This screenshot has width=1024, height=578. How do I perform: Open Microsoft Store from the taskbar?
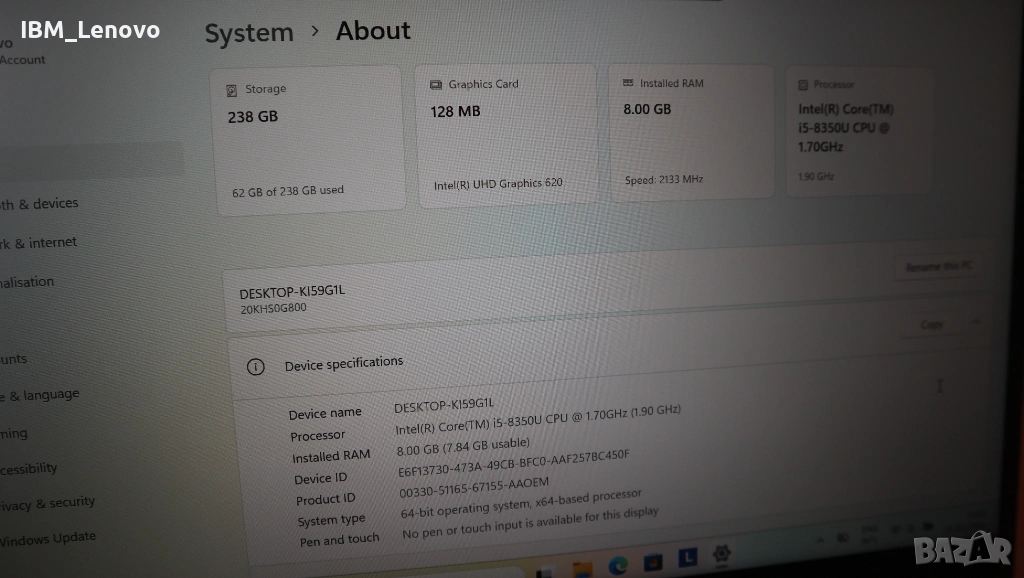coord(653,562)
